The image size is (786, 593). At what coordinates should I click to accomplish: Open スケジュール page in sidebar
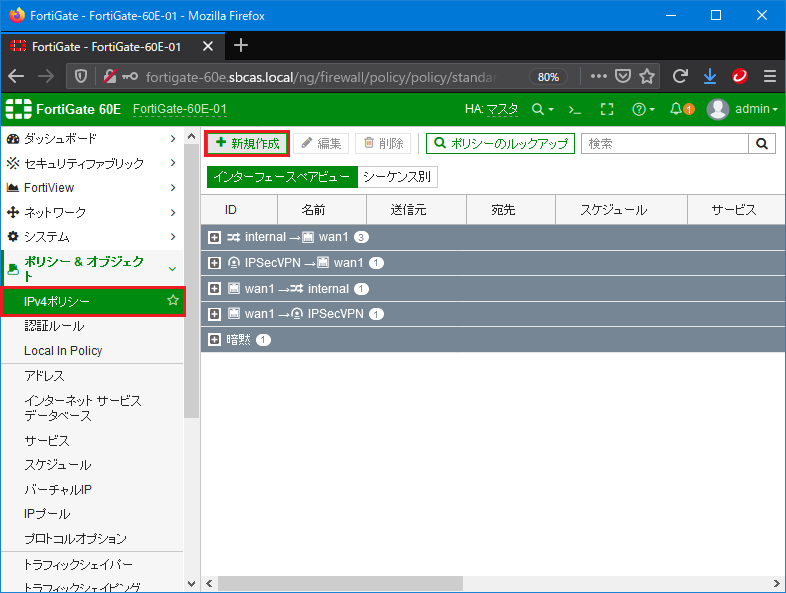coord(58,465)
